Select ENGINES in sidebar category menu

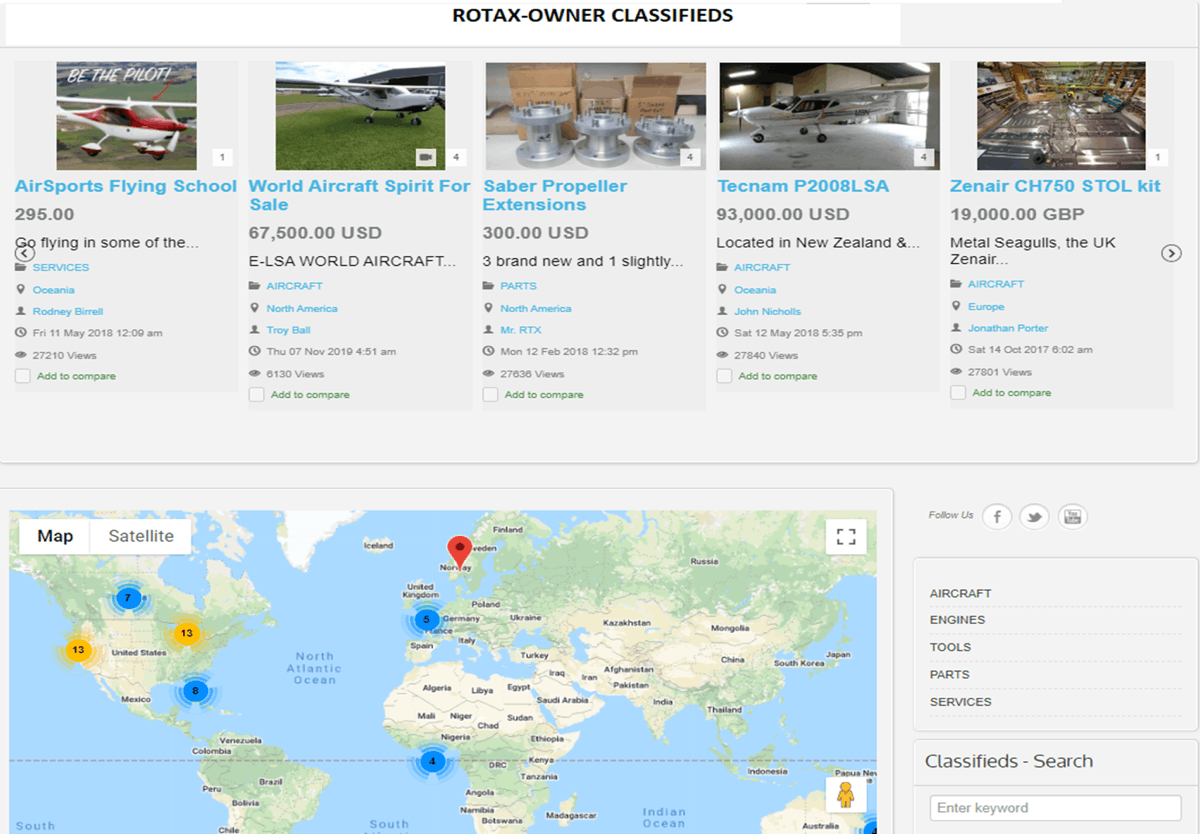(x=958, y=620)
